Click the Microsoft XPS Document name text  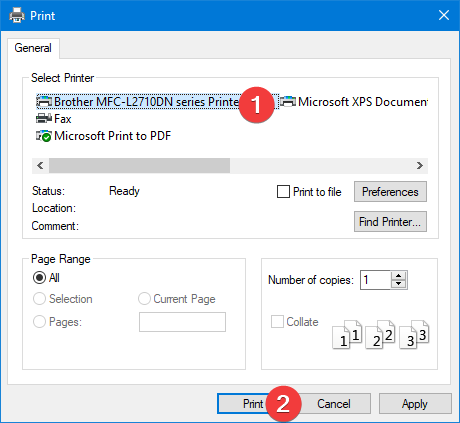363,102
